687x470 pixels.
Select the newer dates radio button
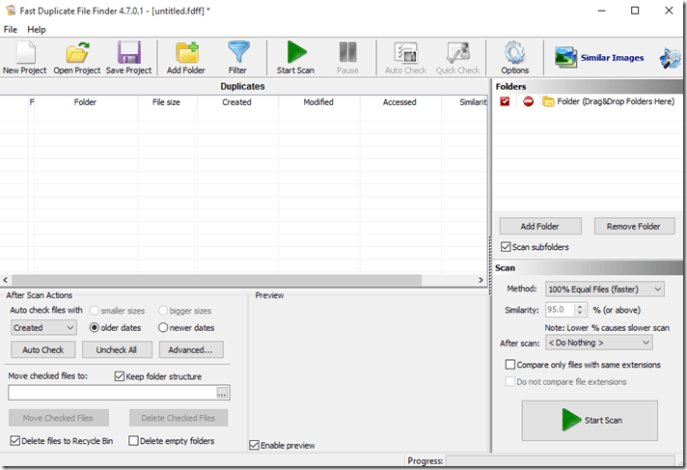(x=163, y=328)
